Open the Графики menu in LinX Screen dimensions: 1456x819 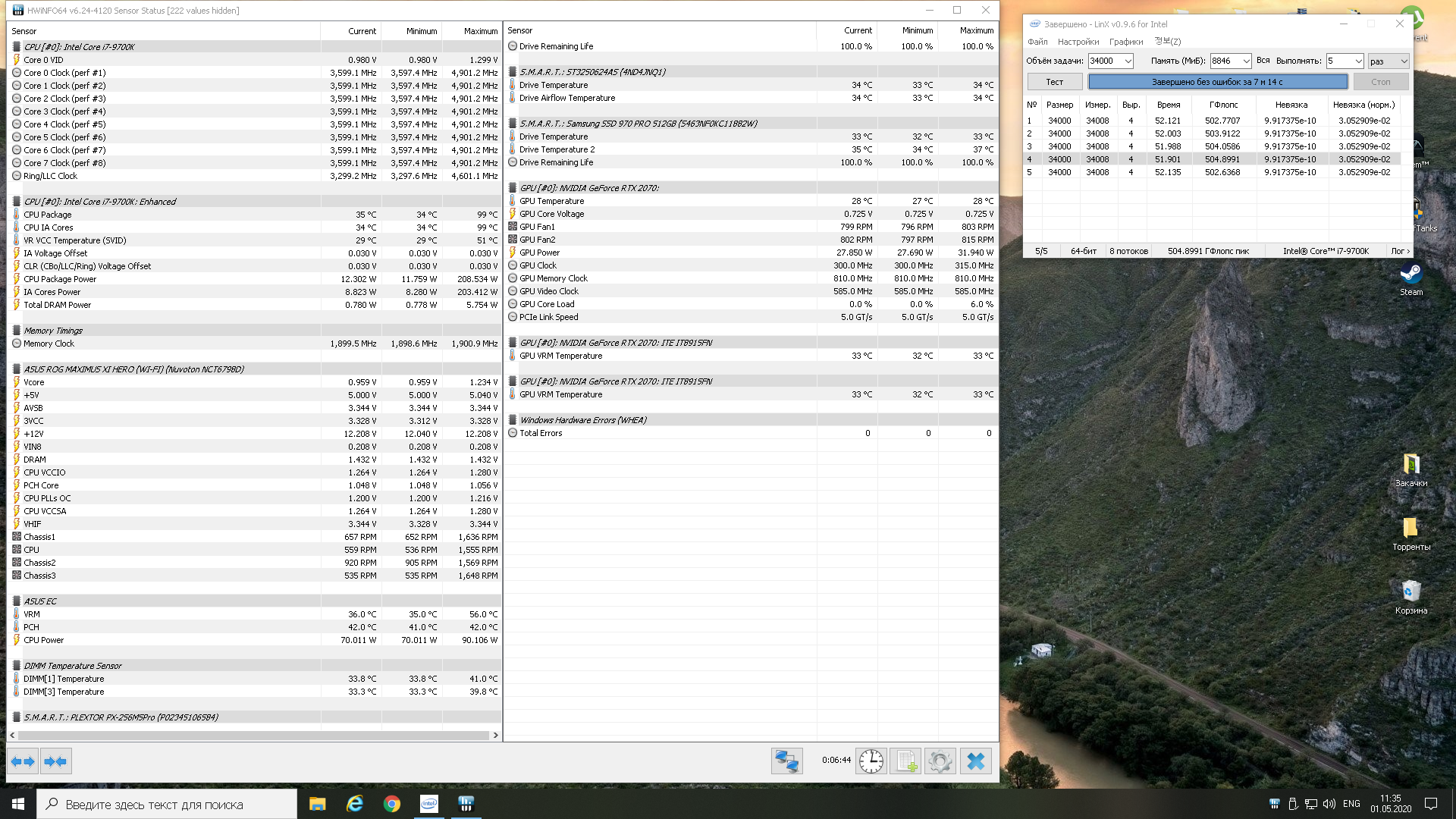(1125, 42)
